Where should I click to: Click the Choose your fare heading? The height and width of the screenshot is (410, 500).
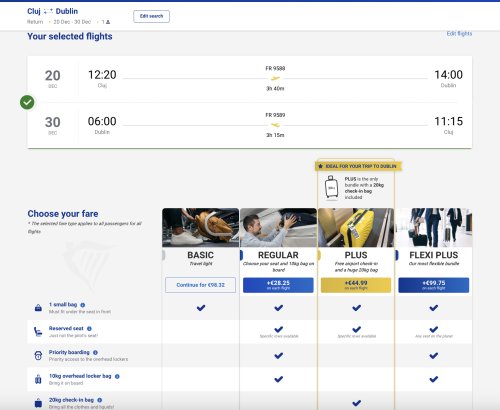coord(63,214)
